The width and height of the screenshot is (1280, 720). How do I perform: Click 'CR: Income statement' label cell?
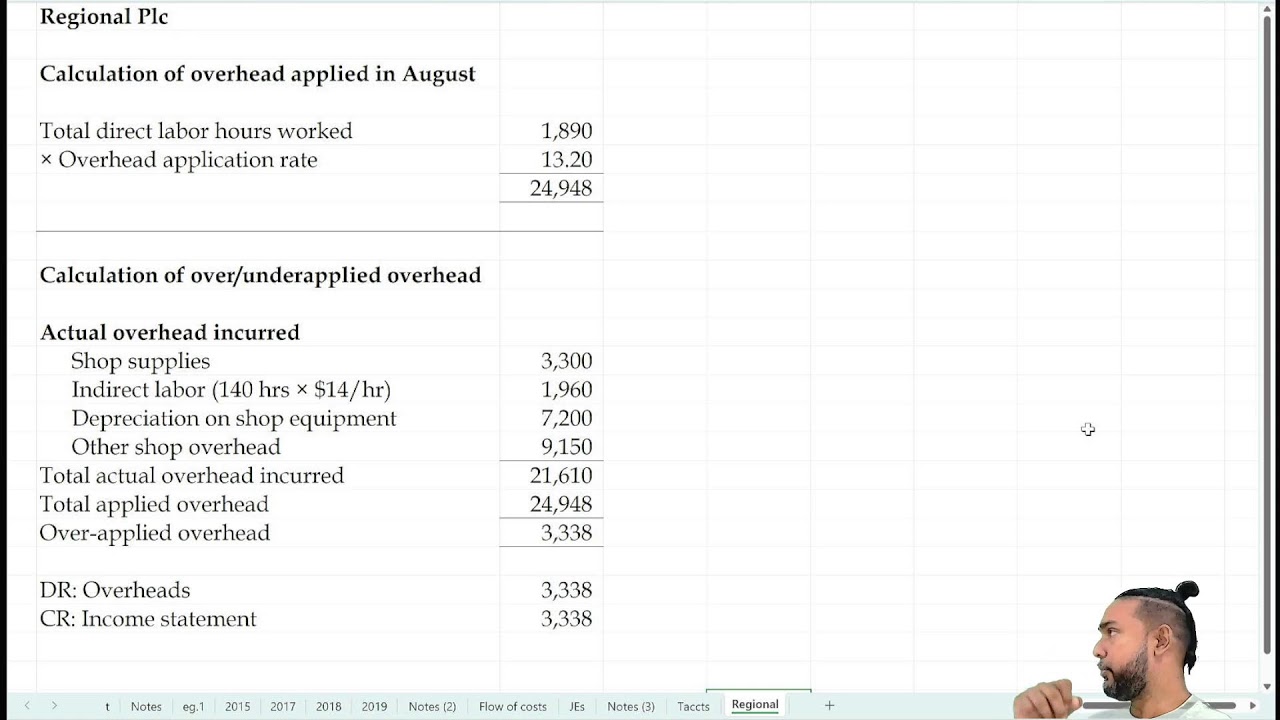click(147, 619)
